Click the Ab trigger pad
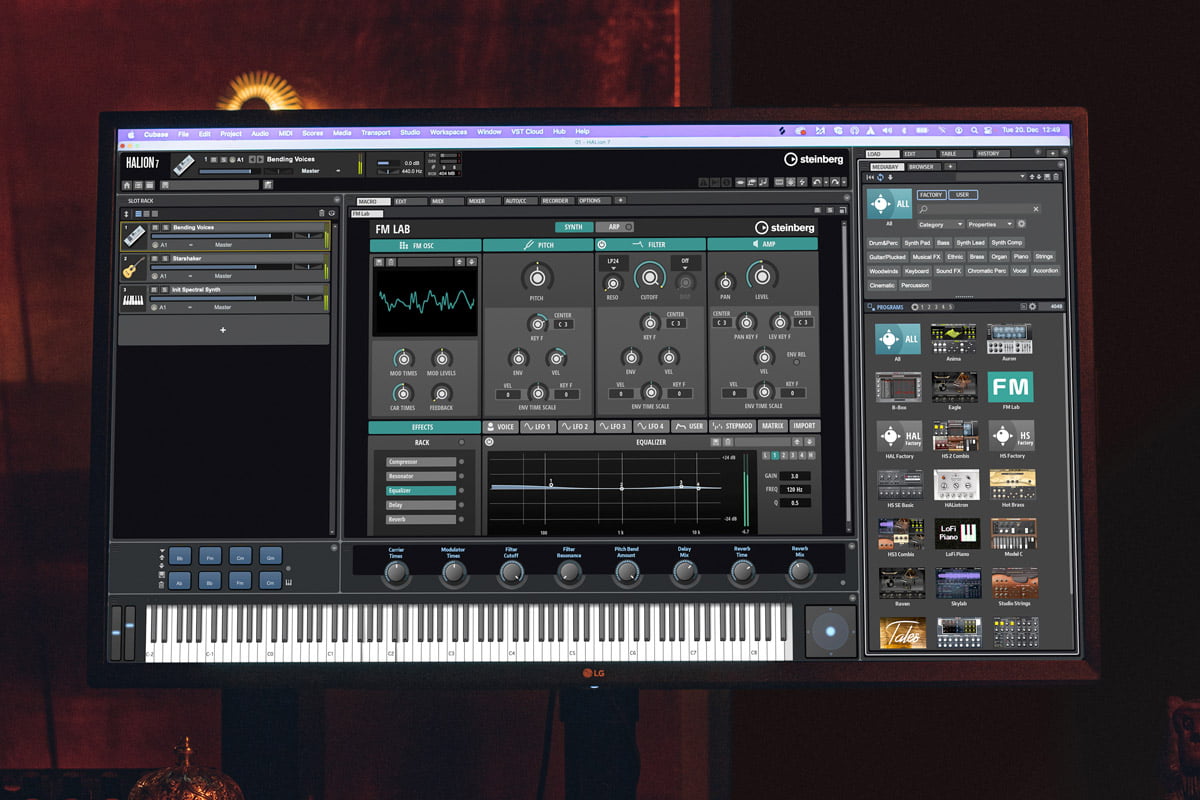Viewport: 1200px width, 800px height. pyautogui.click(x=181, y=581)
